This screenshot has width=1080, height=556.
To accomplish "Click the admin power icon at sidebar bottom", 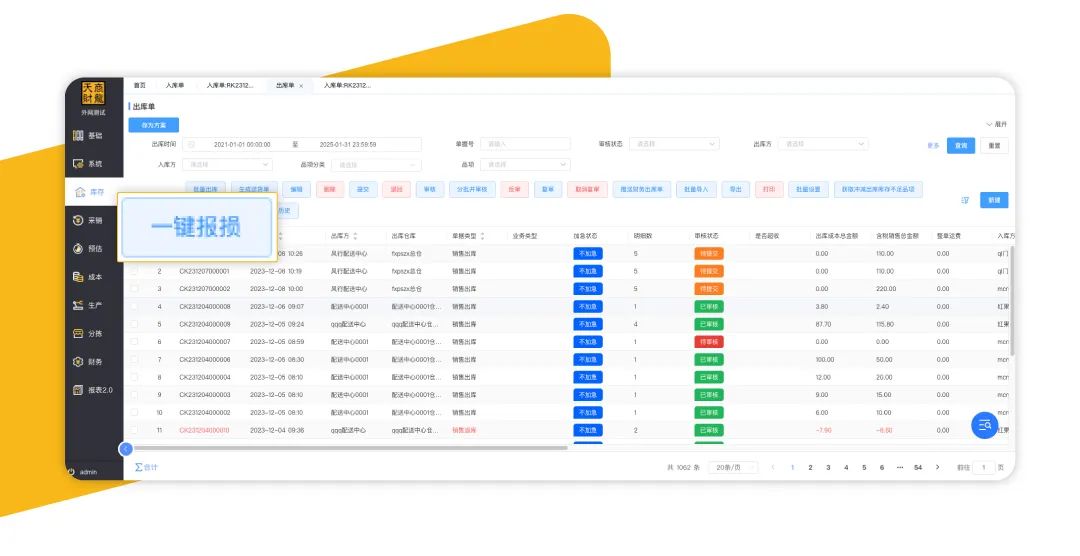I will coord(71,472).
